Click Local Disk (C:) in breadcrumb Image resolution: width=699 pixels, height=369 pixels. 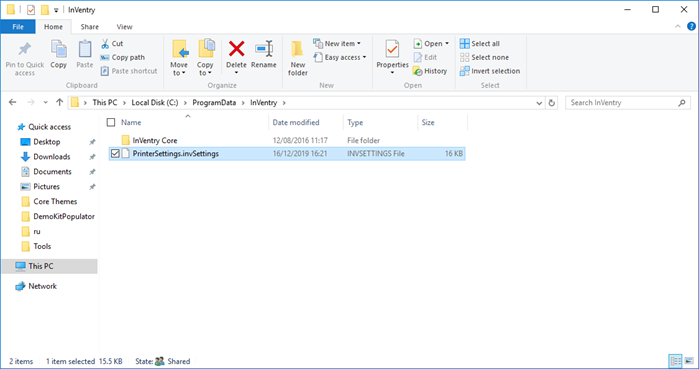(155, 102)
